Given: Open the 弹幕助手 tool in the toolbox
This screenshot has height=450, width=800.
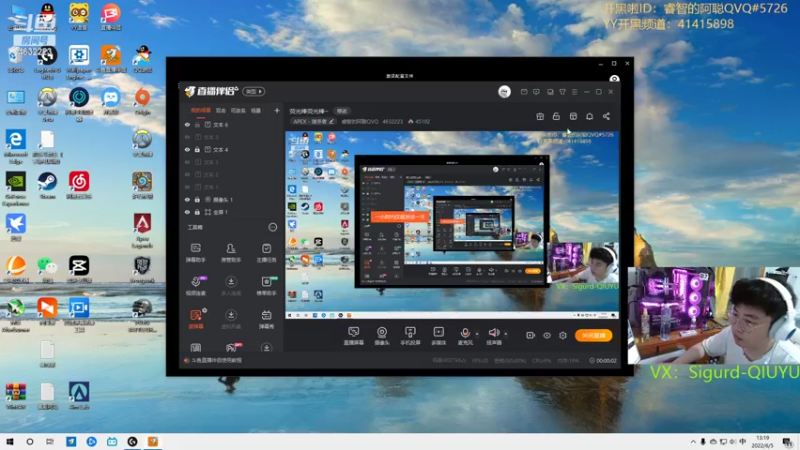Looking at the screenshot, I should [x=195, y=253].
